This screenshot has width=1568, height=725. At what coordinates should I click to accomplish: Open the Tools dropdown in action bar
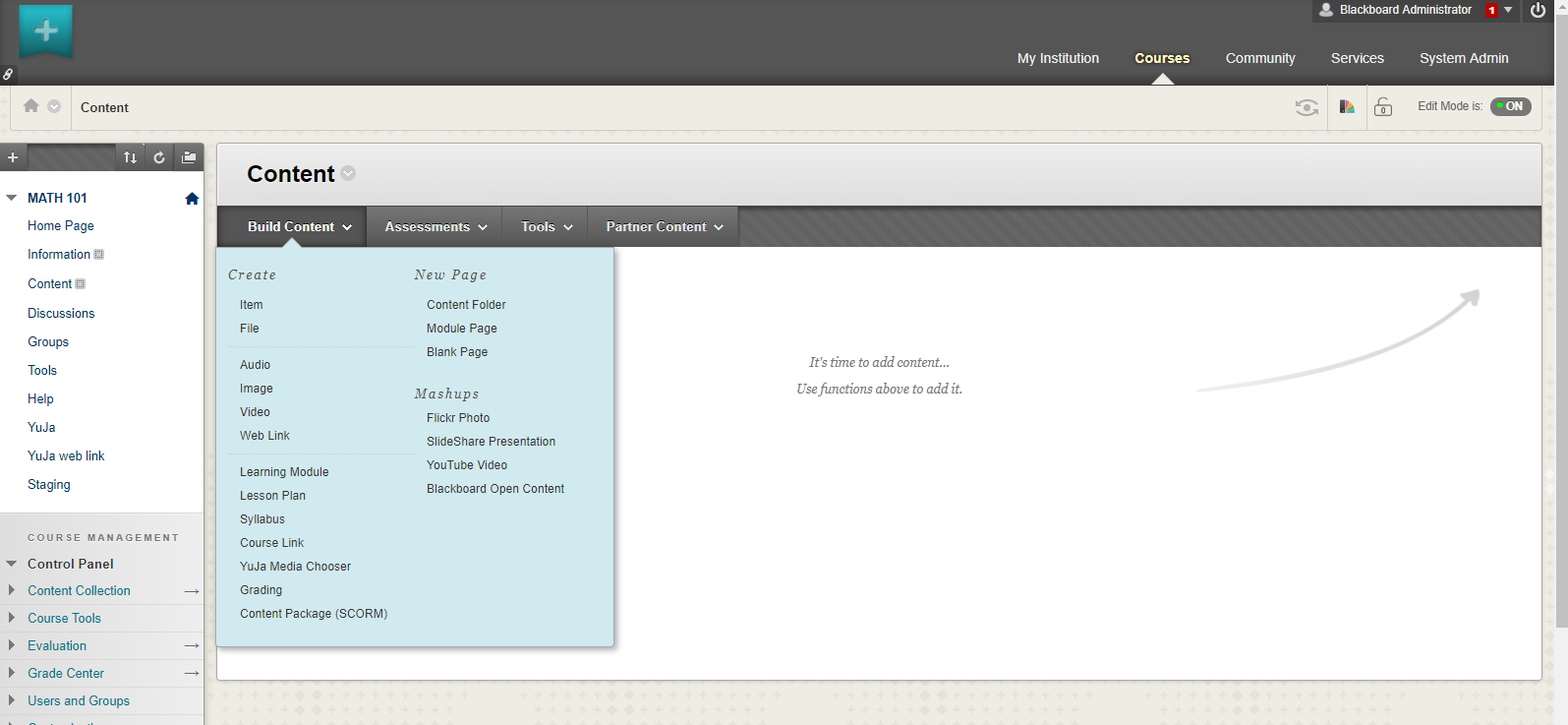point(547,226)
